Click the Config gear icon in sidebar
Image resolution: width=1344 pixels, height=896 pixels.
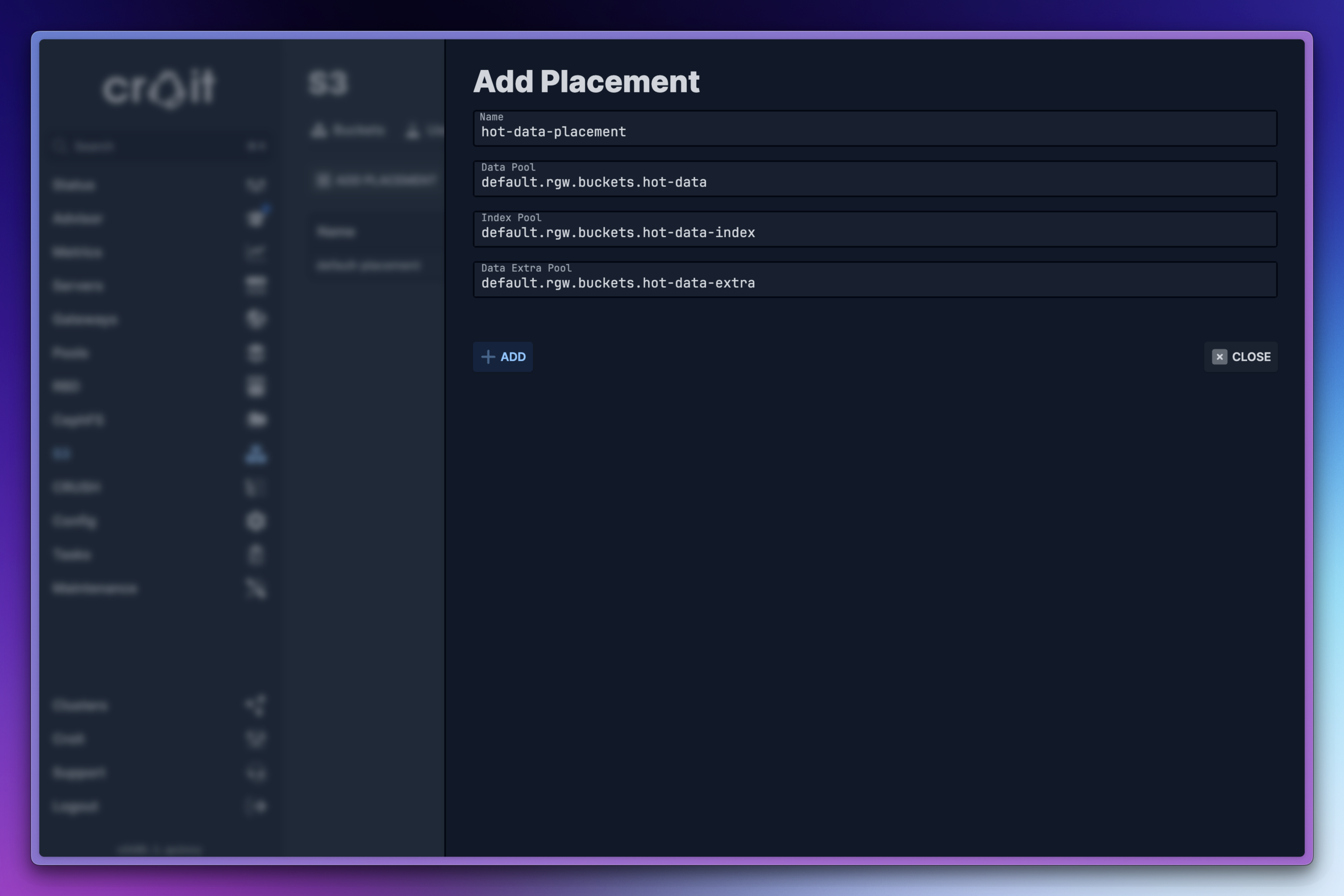[x=256, y=521]
